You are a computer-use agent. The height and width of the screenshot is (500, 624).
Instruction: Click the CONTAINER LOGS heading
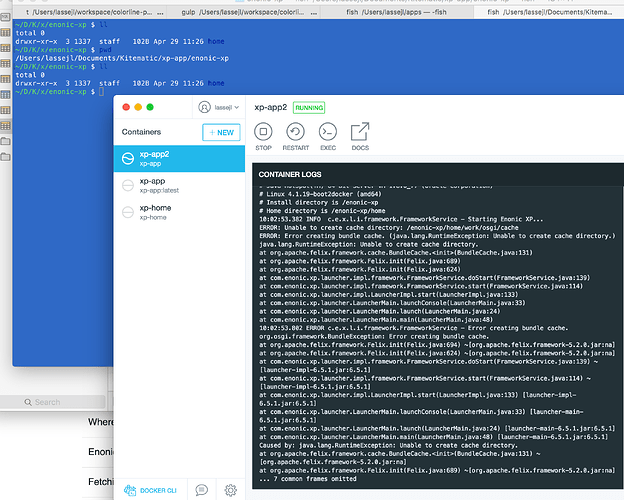[x=290, y=174]
